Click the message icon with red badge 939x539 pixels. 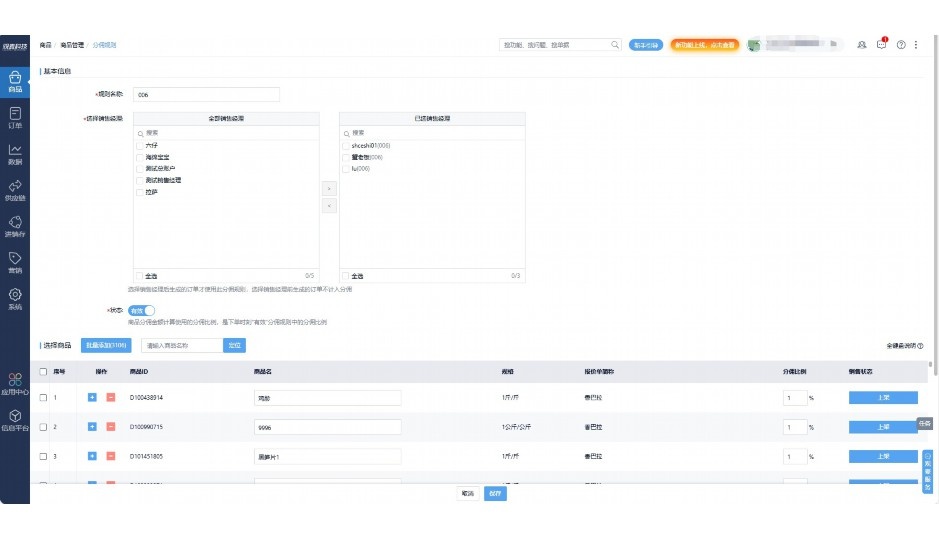[x=881, y=45]
